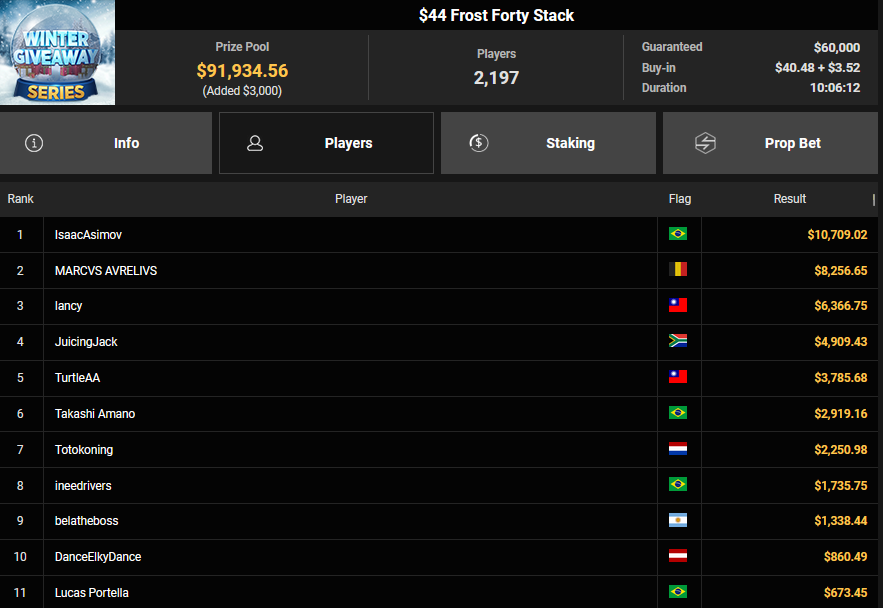Click the Netherlands flag beside Totokoning
Image resolution: width=883 pixels, height=608 pixels.
678,450
